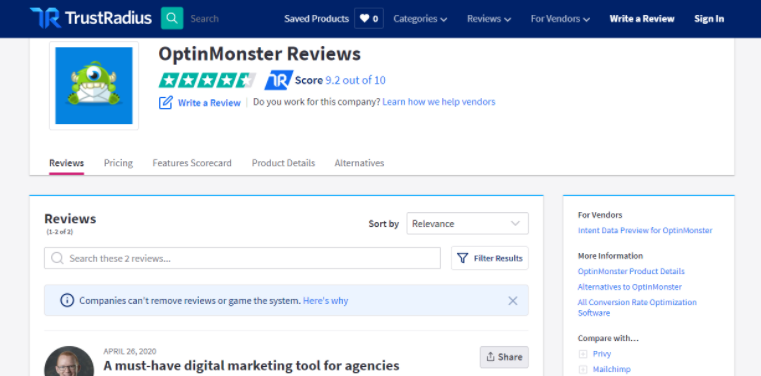Click the OptinMonster product logo image
761x376 pixels.
(x=94, y=85)
